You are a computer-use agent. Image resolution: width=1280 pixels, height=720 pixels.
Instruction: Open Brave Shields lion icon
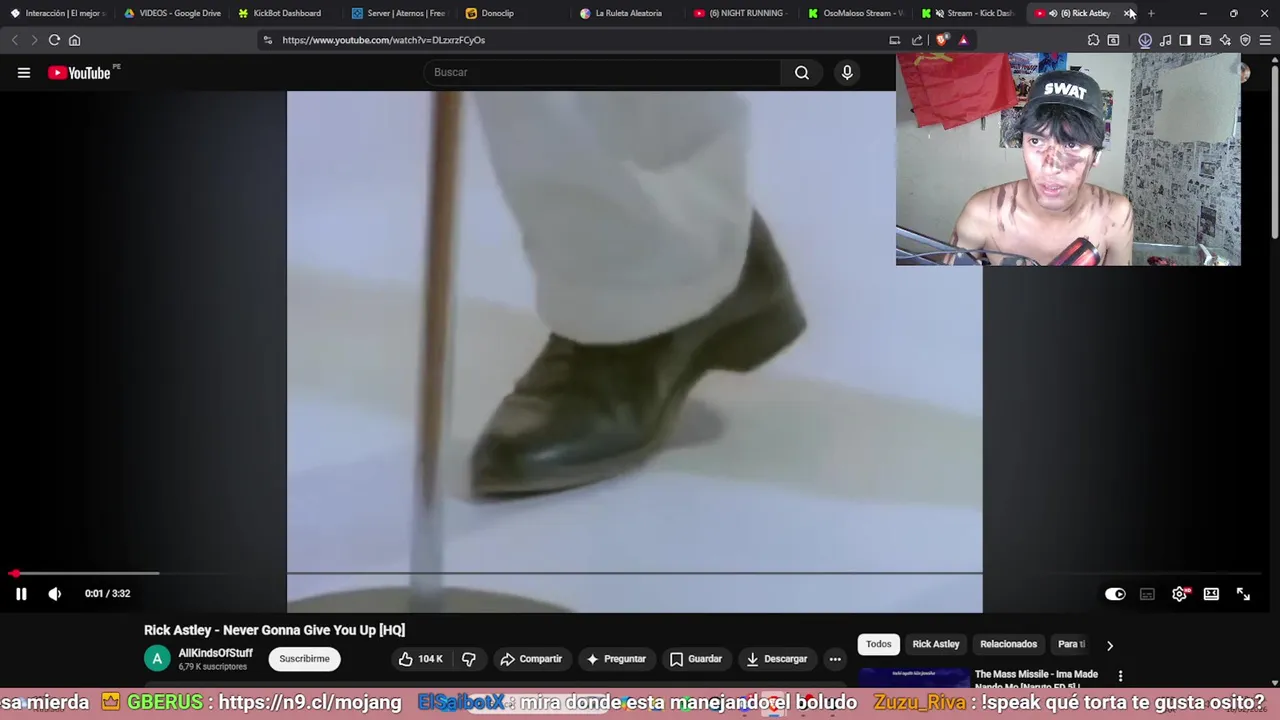point(941,40)
